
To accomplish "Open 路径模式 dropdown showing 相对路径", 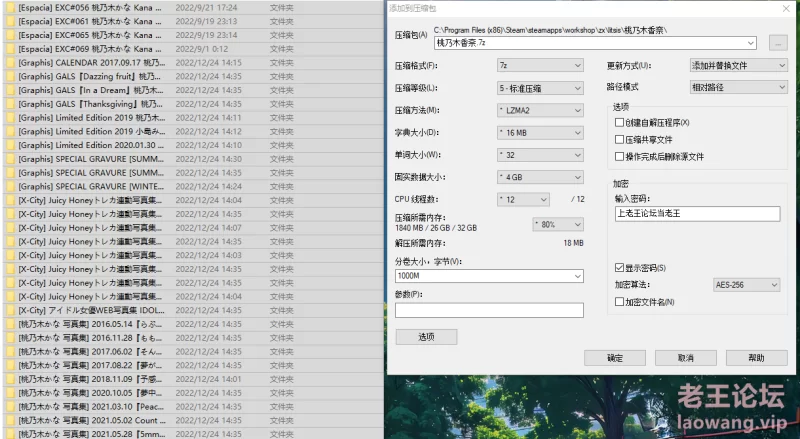I will point(739,87).
